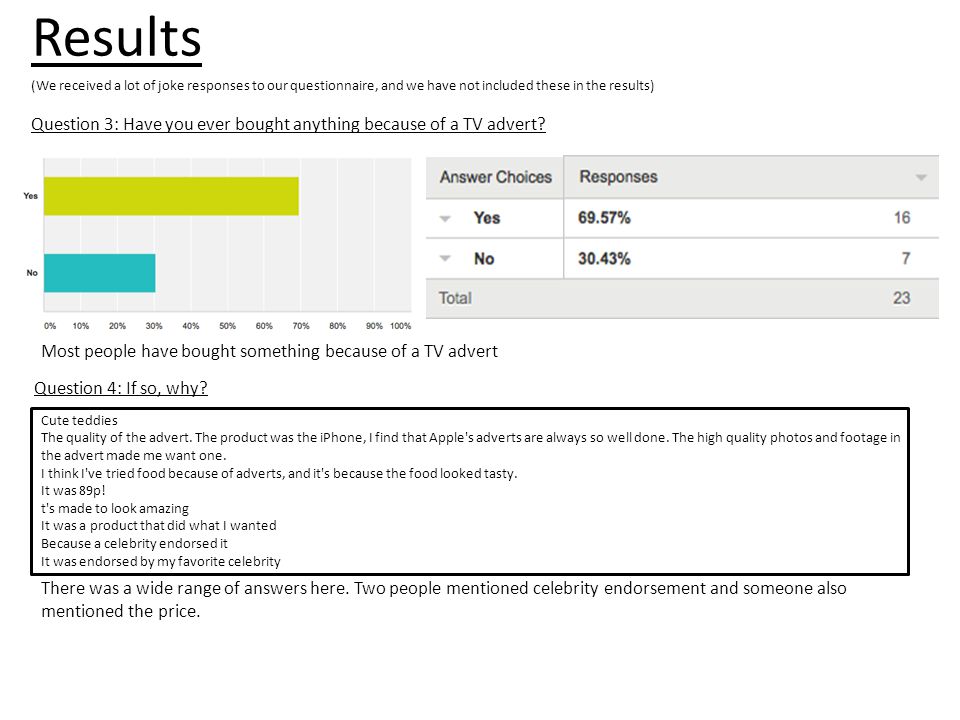The image size is (960, 720).
Task: Click the It was 89p! response
Action: coord(73,490)
